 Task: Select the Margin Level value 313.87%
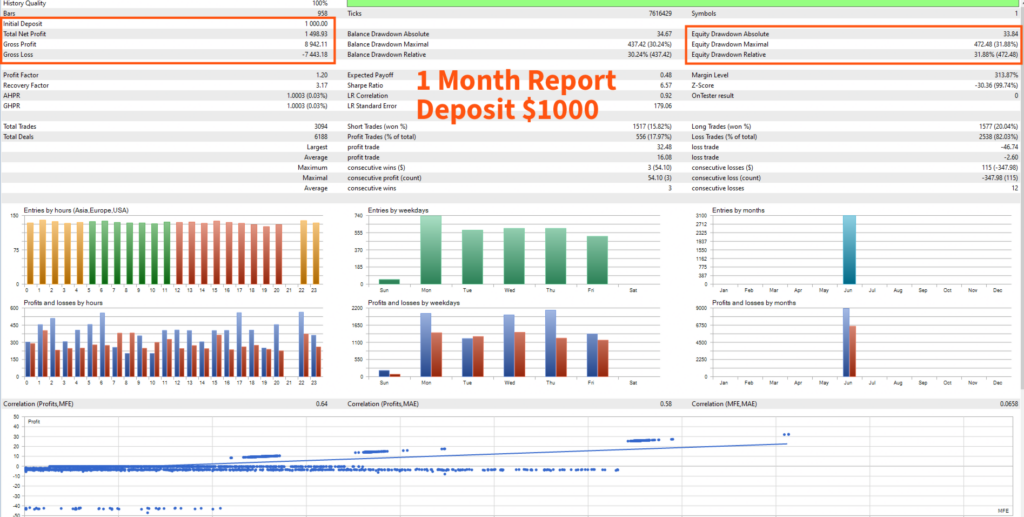[x=1006, y=75]
